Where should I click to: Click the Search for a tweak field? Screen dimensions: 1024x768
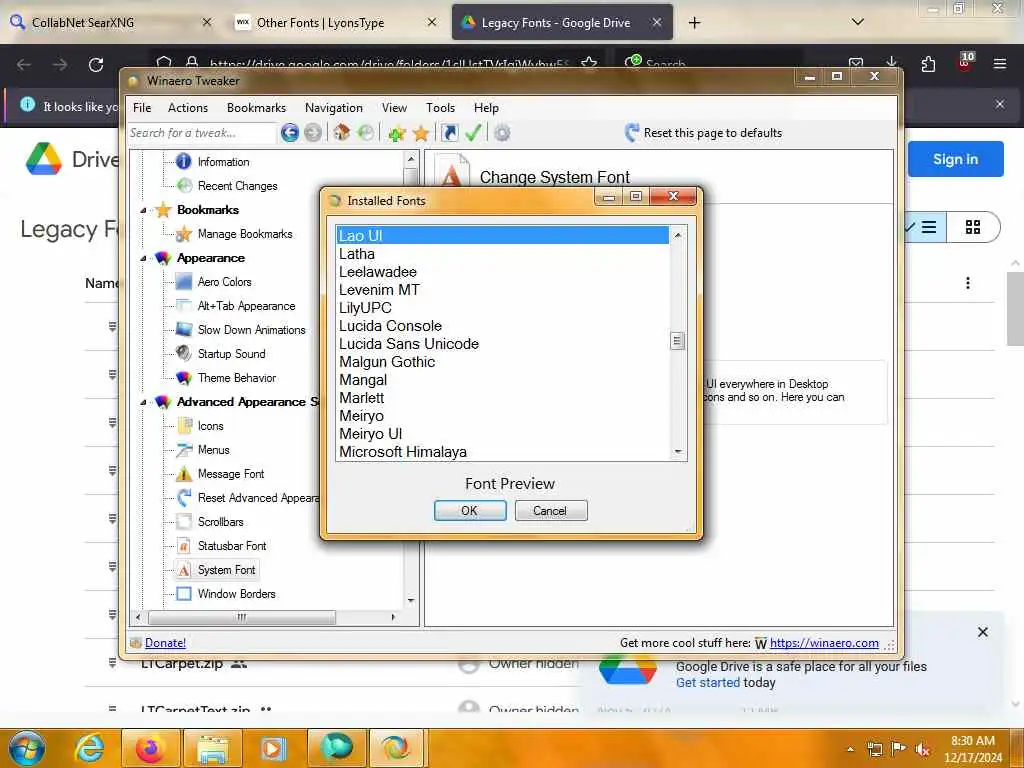pyautogui.click(x=202, y=133)
